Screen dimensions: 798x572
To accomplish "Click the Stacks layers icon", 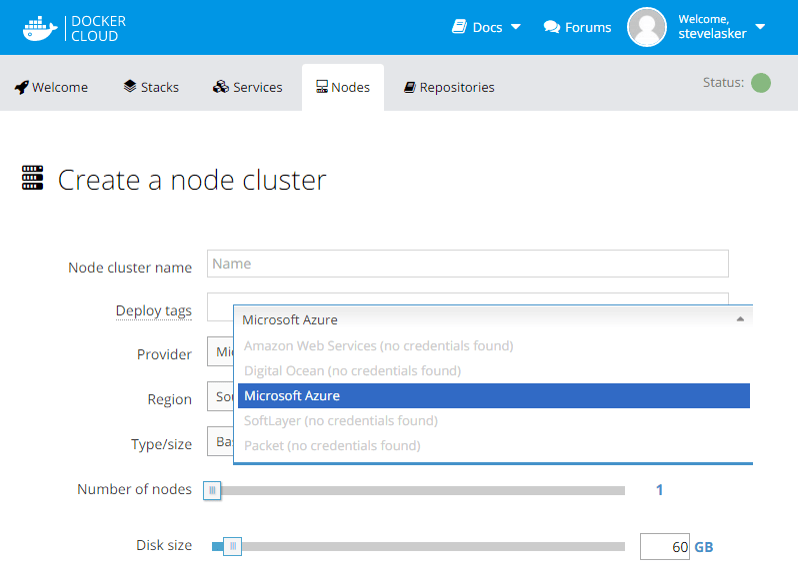I will (x=130, y=86).
